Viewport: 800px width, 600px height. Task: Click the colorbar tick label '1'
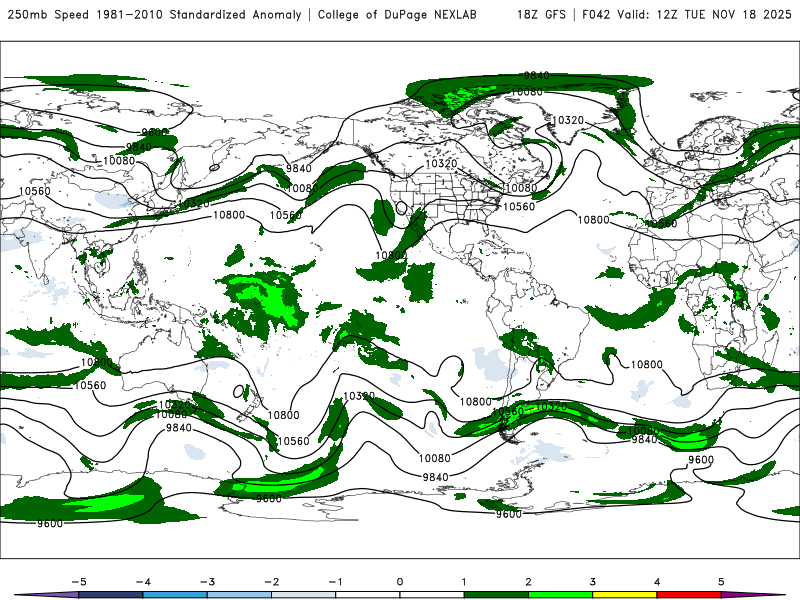tap(464, 582)
